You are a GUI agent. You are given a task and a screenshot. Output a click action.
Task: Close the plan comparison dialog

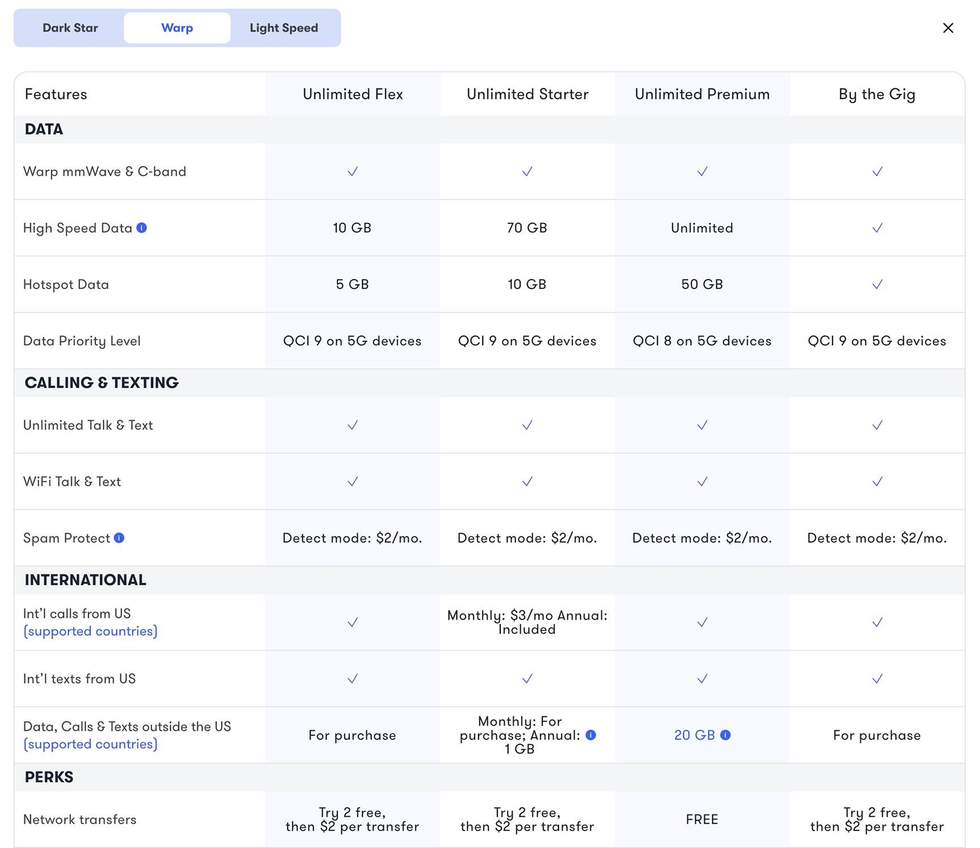948,28
